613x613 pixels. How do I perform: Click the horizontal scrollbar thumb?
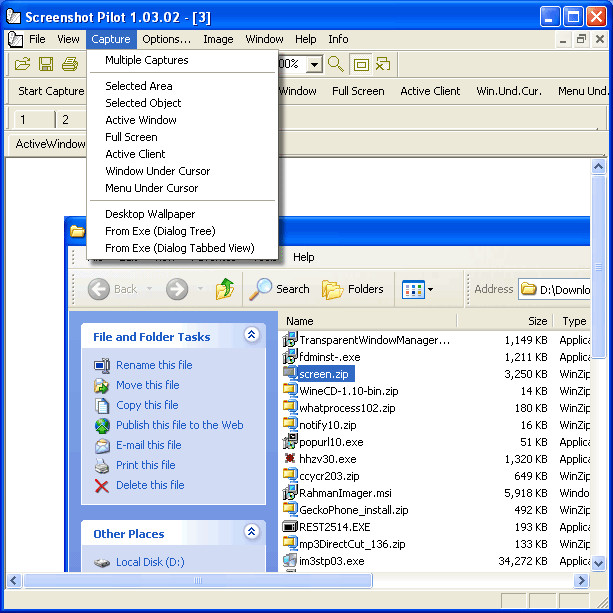point(198,580)
